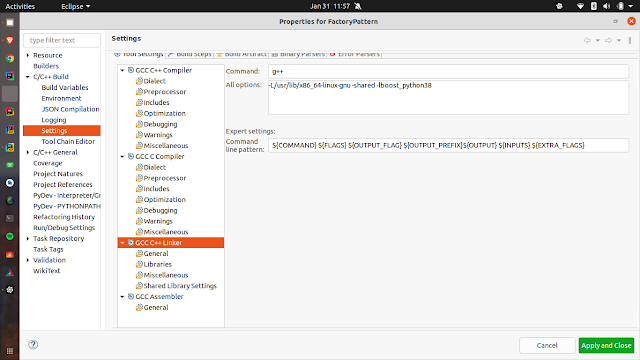The image size is (640, 360).
Task: Collapse the GCC C++ Linker tree node
Action: pos(122,242)
